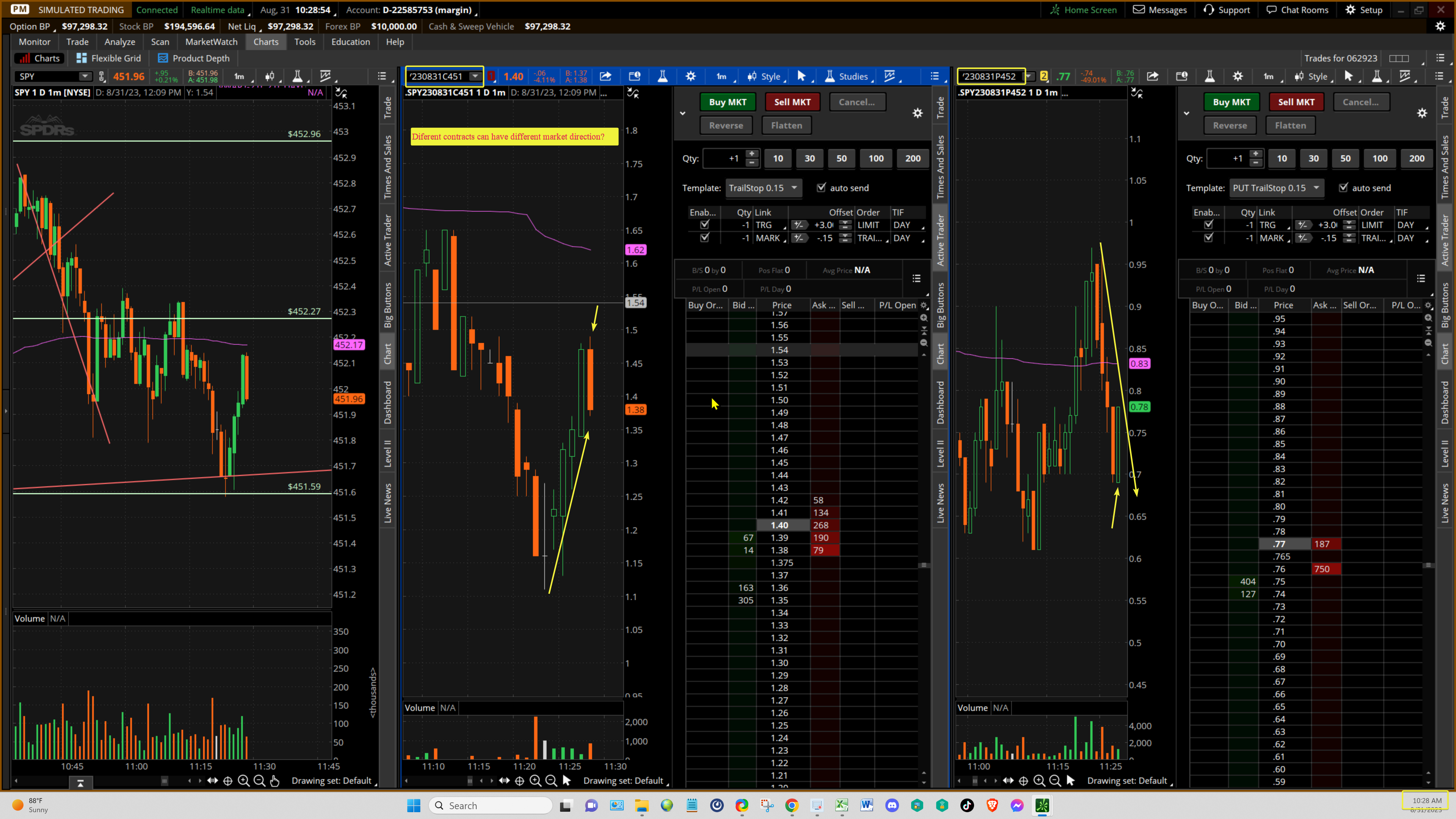The image size is (1456, 819).
Task: Open the Messages envelope in the top bar
Action: pyautogui.click(x=1159, y=9)
